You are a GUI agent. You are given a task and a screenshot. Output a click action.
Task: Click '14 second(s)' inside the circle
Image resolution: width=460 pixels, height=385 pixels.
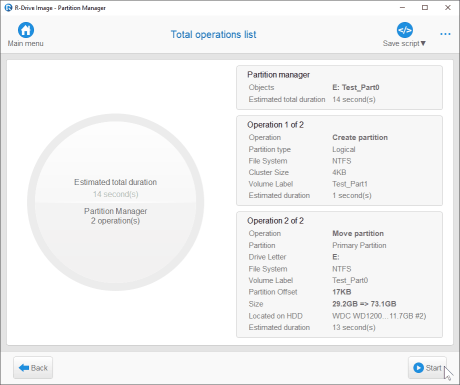[x=115, y=194]
